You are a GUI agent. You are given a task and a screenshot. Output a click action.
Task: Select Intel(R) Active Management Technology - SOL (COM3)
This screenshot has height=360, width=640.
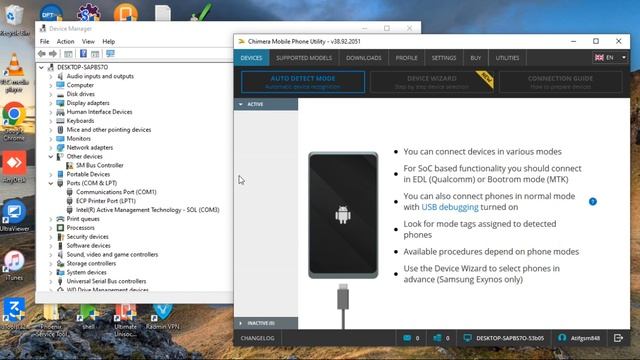[148, 210]
